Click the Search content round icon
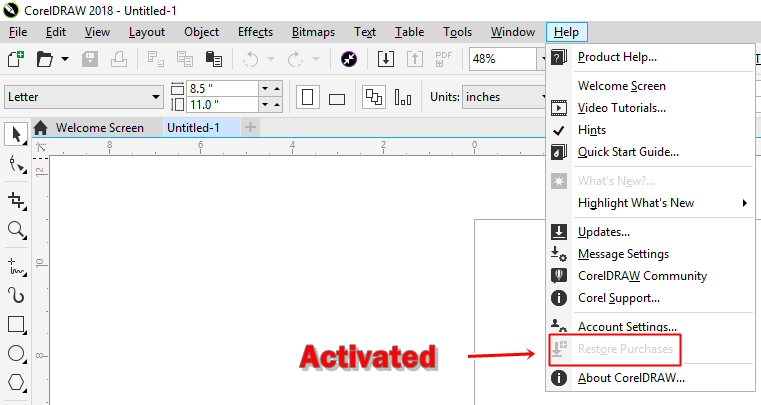The image size is (761, 405). [349, 59]
